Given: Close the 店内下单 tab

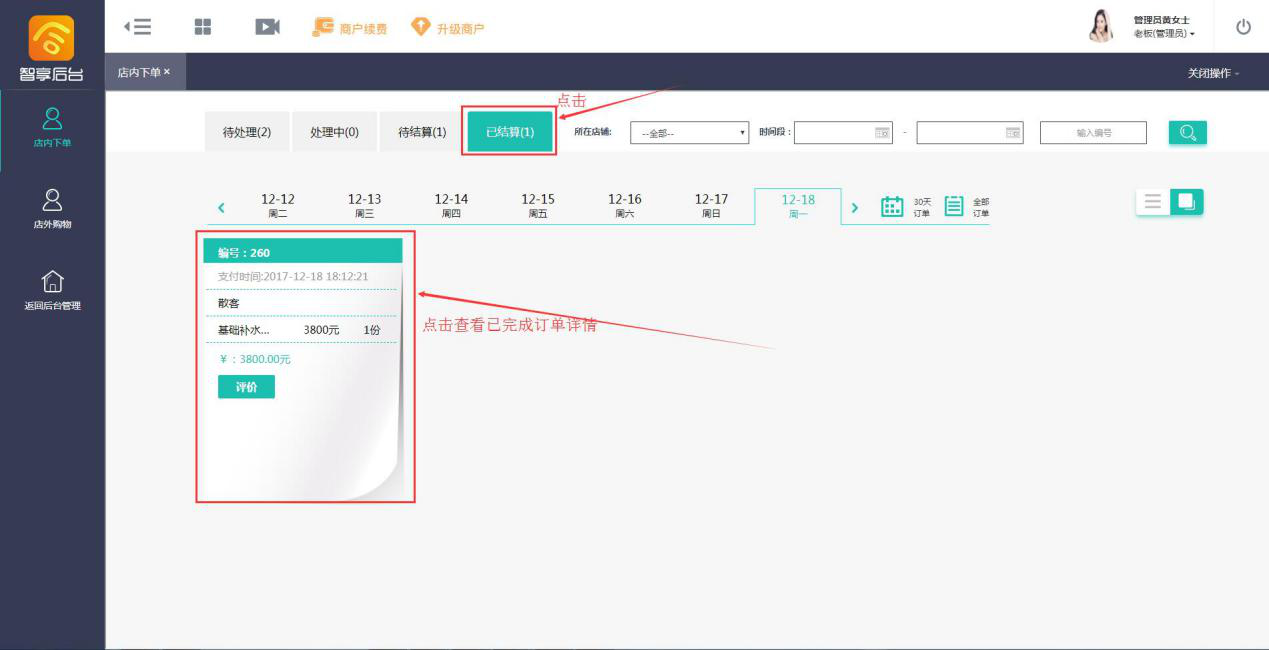Looking at the screenshot, I should (168, 72).
